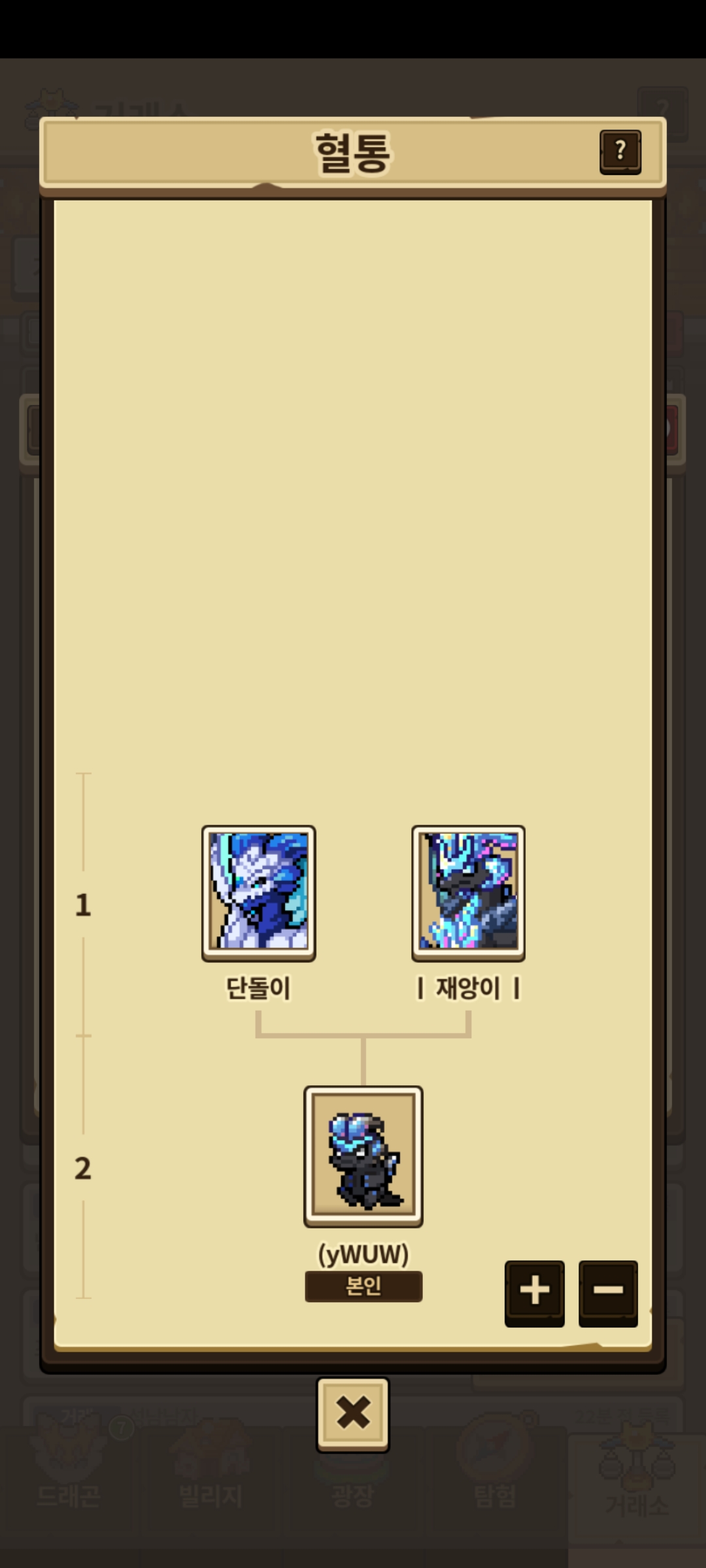Tap the ㅣ재앙이ㅣ name label
The image size is (706, 1568).
click(468, 988)
